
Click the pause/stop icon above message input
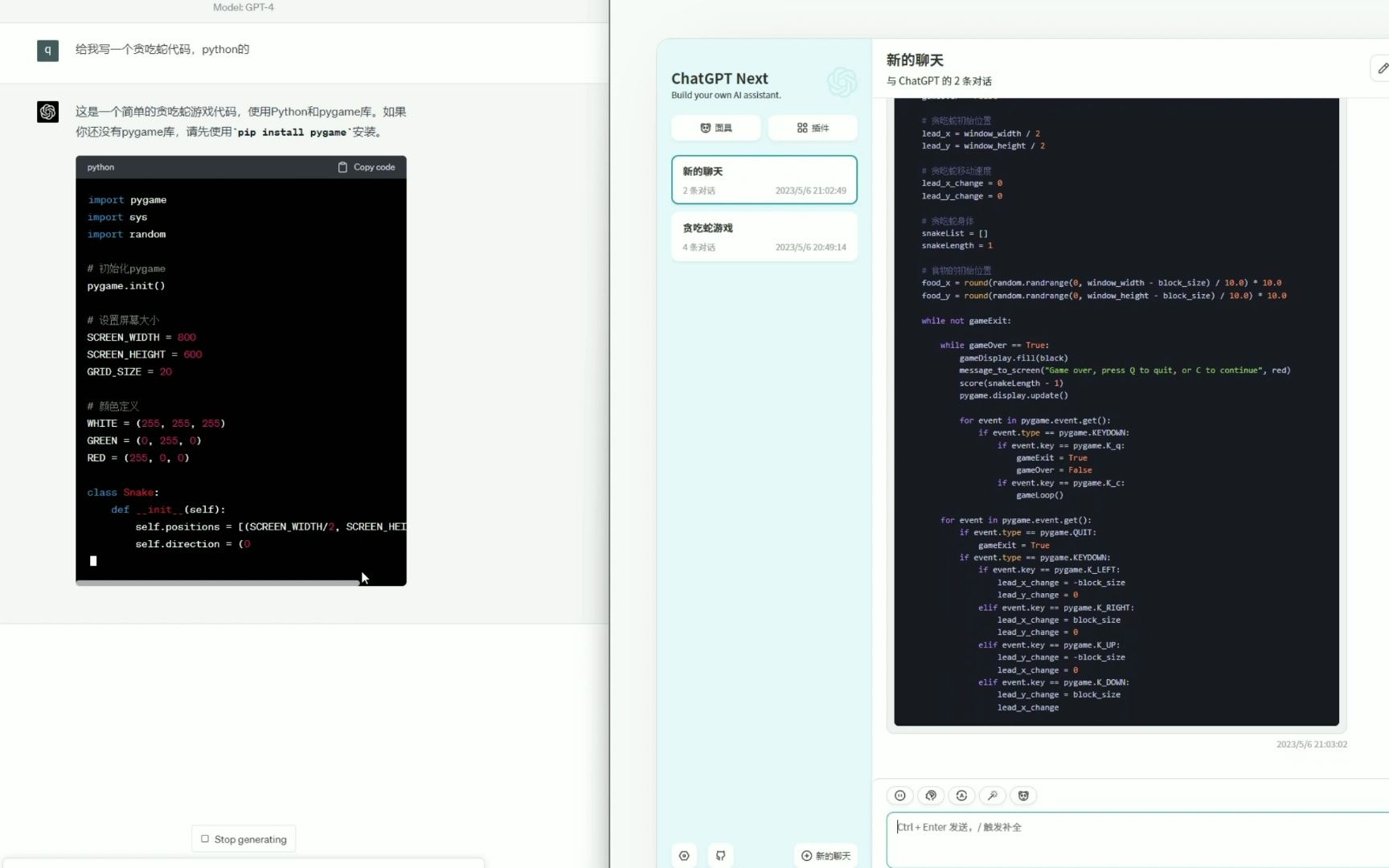pos(900,796)
